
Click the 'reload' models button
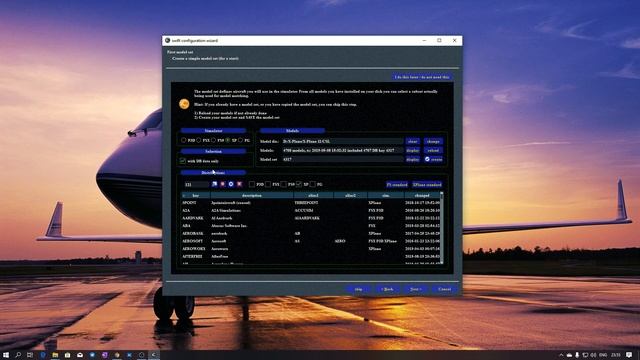(x=433, y=150)
